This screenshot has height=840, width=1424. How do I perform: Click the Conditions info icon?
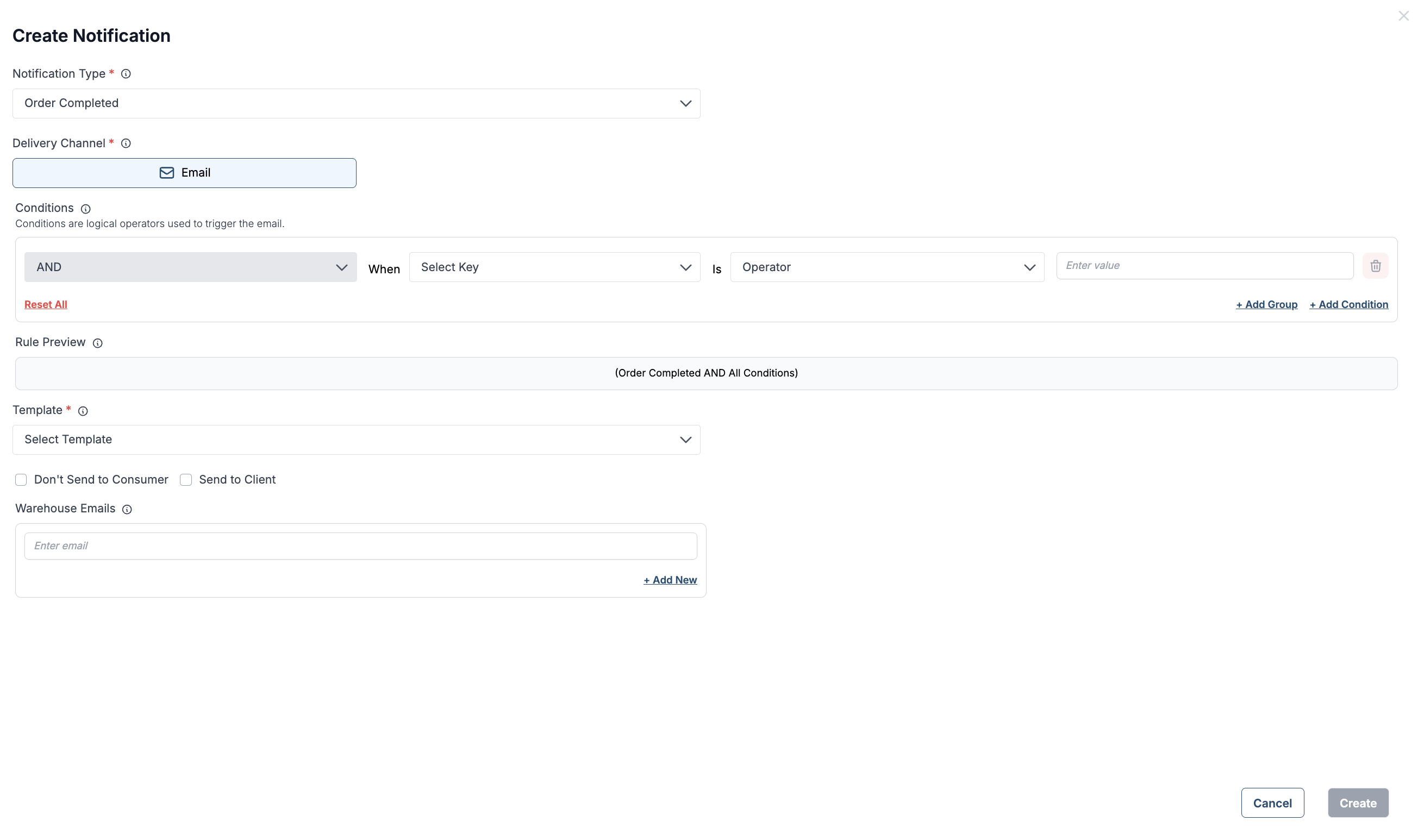(x=85, y=209)
